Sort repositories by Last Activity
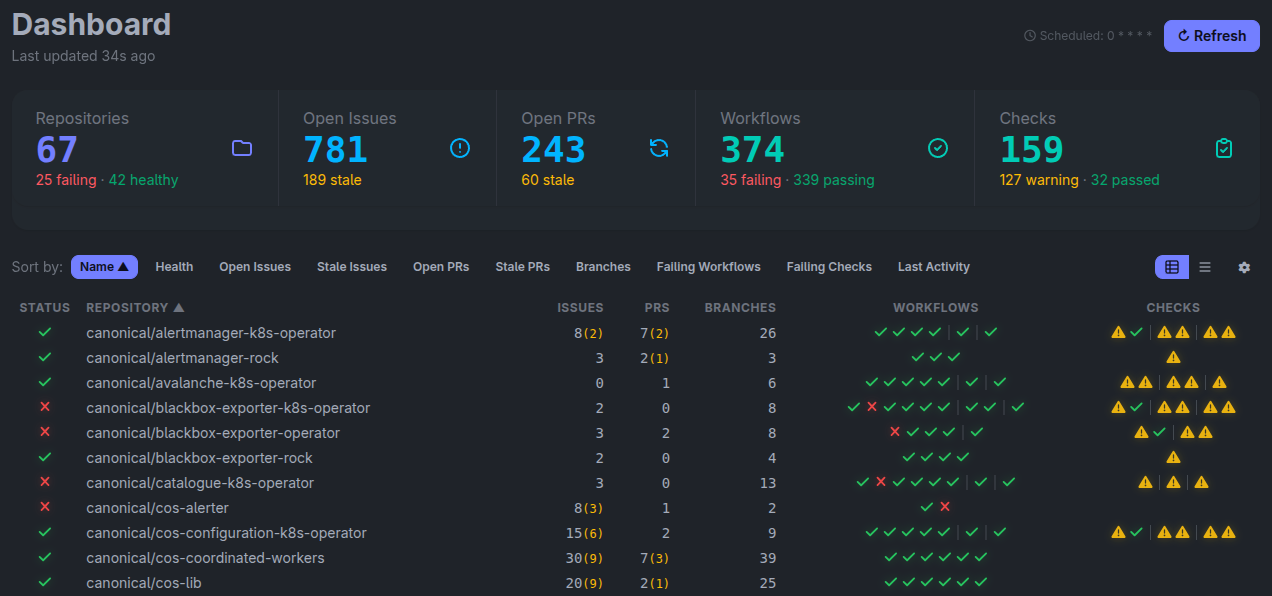 tap(933, 267)
